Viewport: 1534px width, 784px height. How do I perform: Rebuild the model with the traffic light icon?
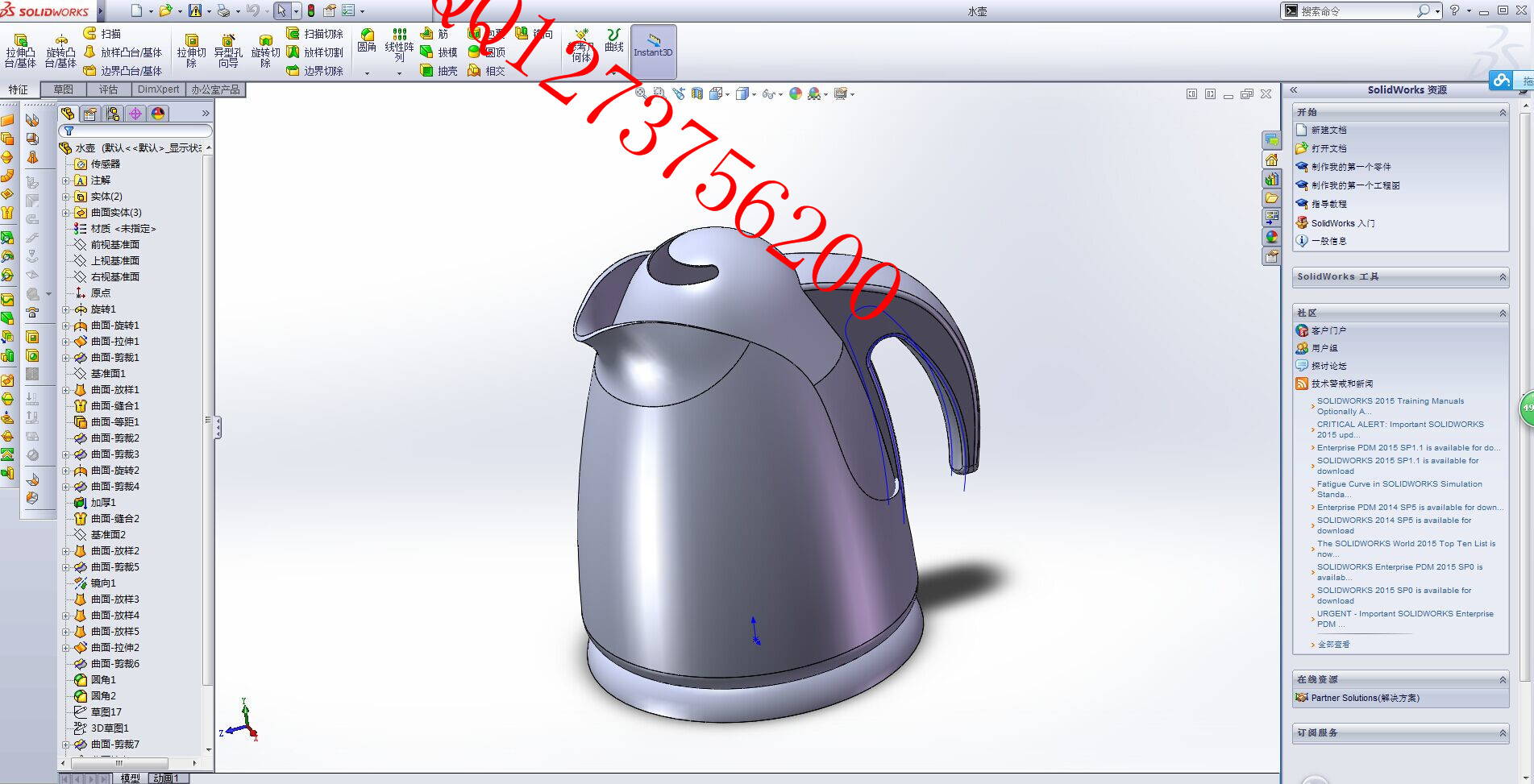coord(311,10)
